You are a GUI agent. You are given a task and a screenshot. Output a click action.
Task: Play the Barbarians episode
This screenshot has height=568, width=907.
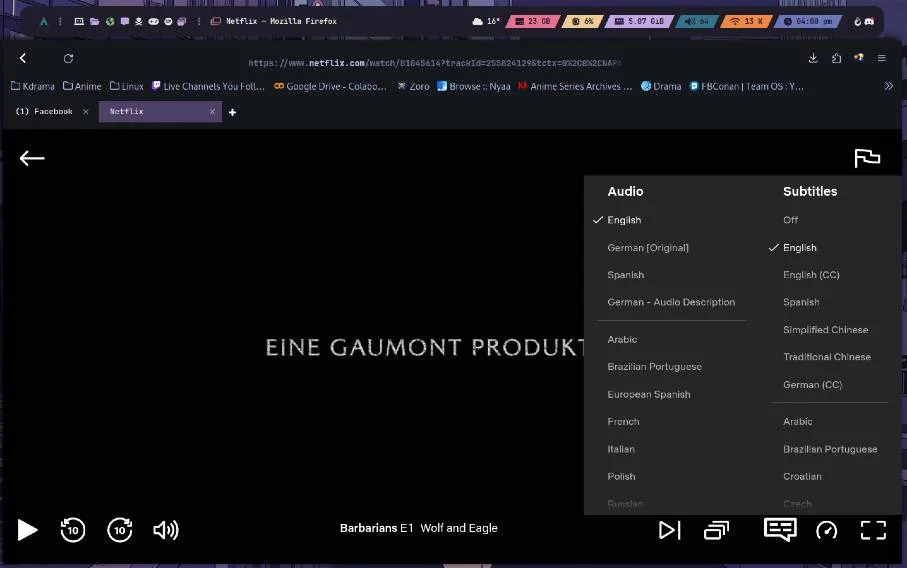coord(27,530)
